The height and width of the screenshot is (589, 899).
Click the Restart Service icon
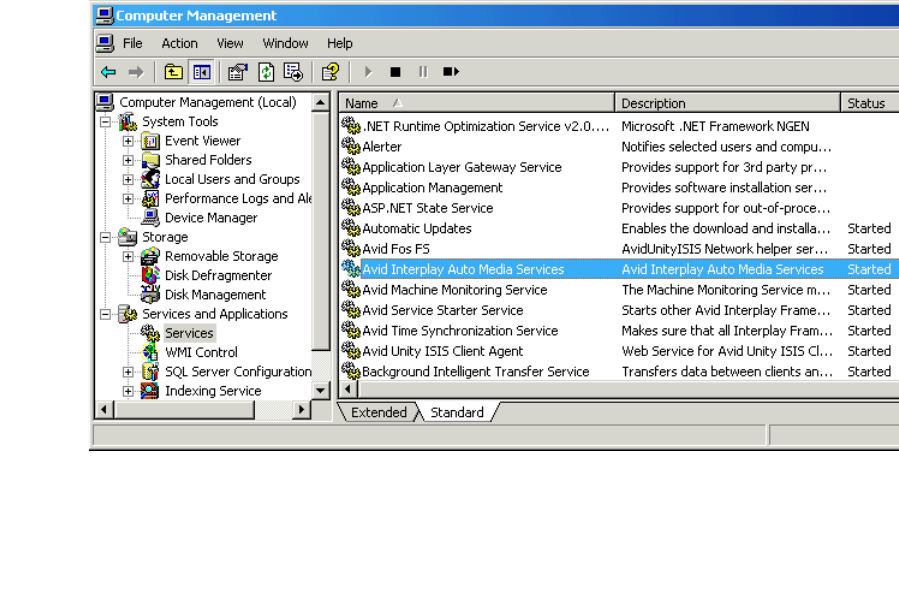pos(451,72)
